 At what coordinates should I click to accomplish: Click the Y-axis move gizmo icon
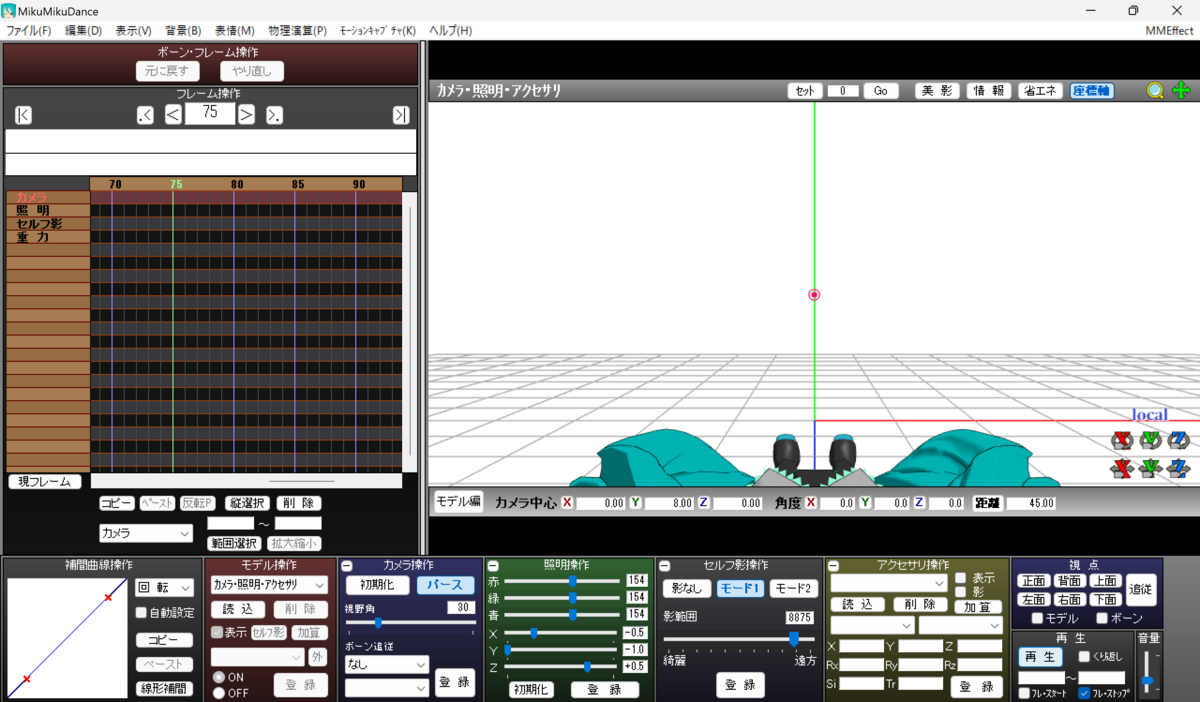coord(1151,467)
